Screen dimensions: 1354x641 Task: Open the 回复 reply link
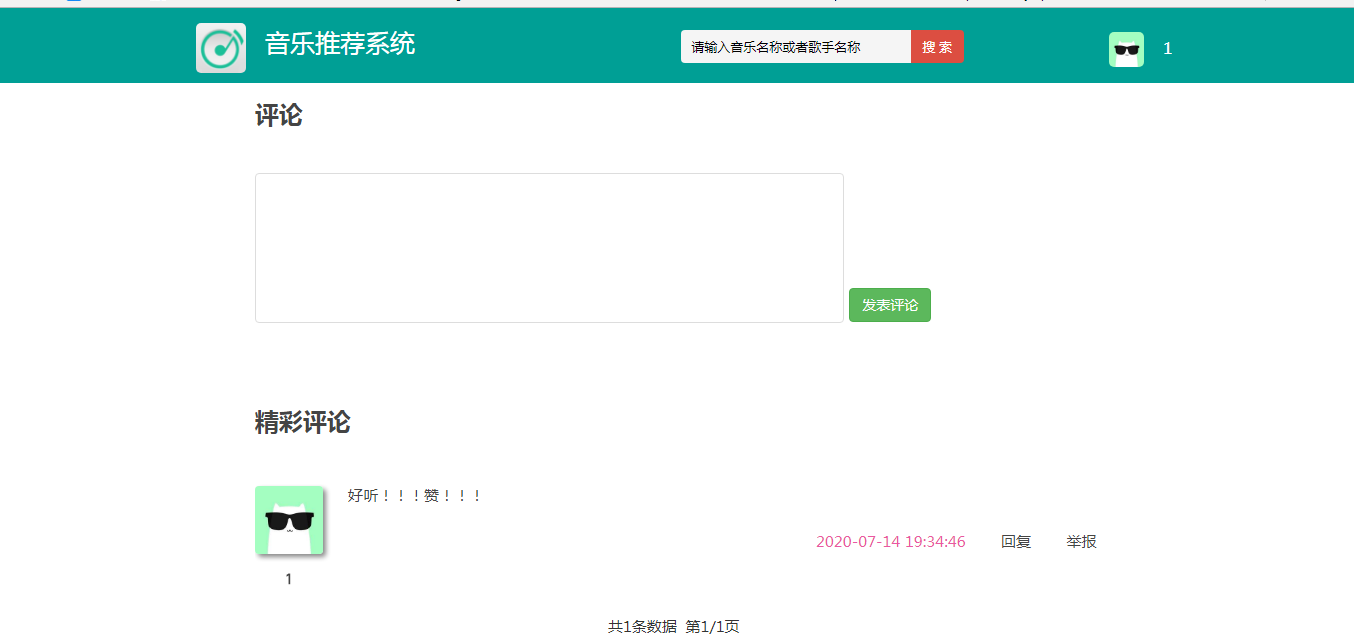1016,541
